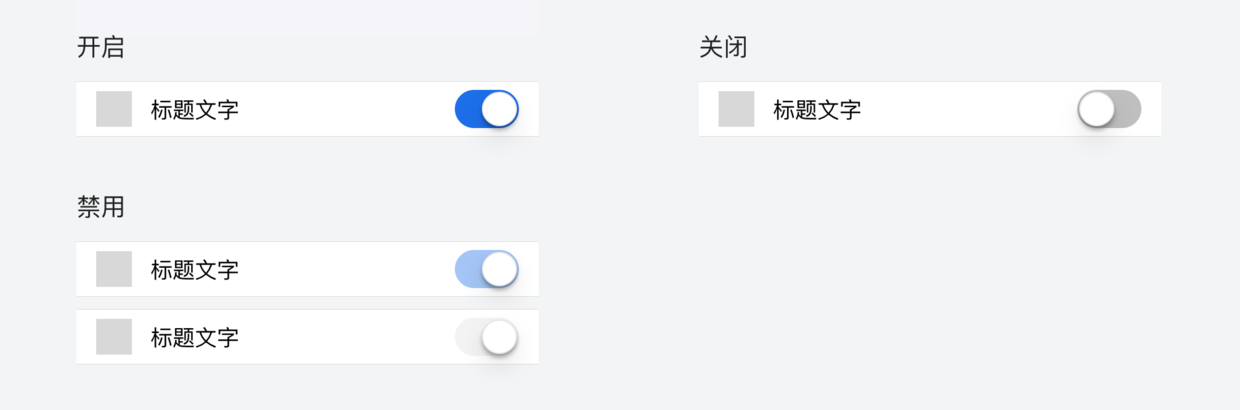The image size is (1240, 410).
Task: Click the 标题文字 label under 关闭
Action: point(817,109)
